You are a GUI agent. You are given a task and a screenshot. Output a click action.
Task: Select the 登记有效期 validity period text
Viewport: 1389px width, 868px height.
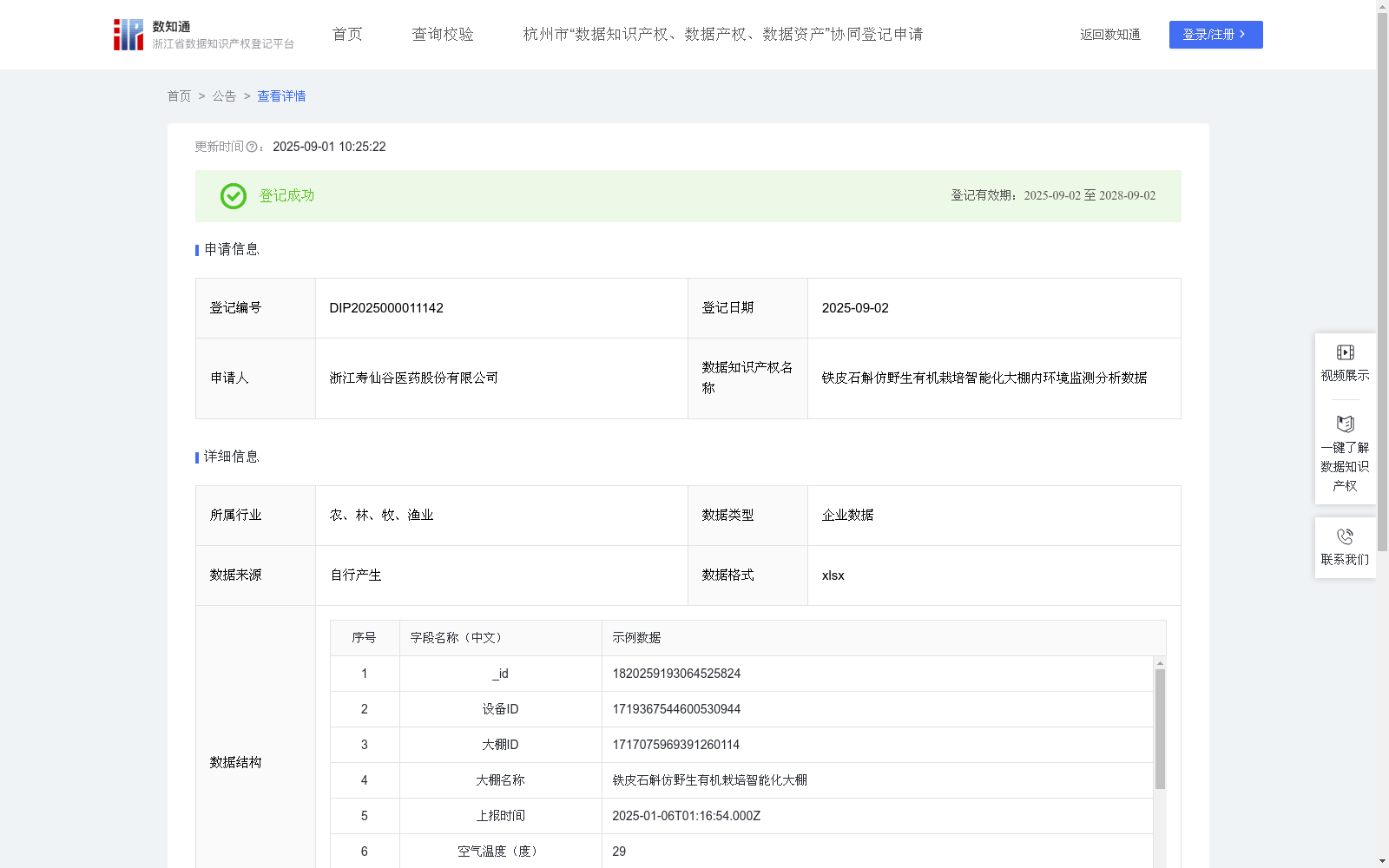click(1053, 196)
